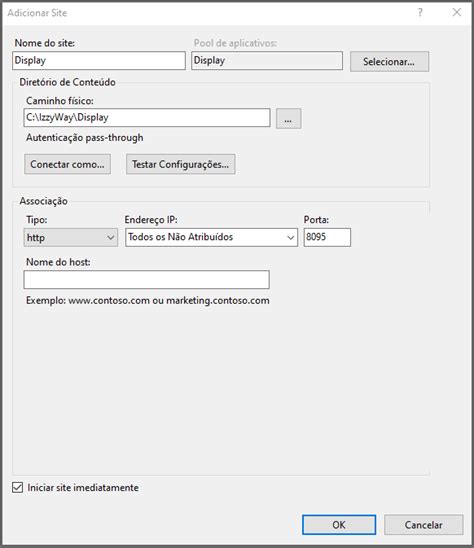
Task: Click the Diretório de Conteúdo group label
Action: (x=67, y=82)
